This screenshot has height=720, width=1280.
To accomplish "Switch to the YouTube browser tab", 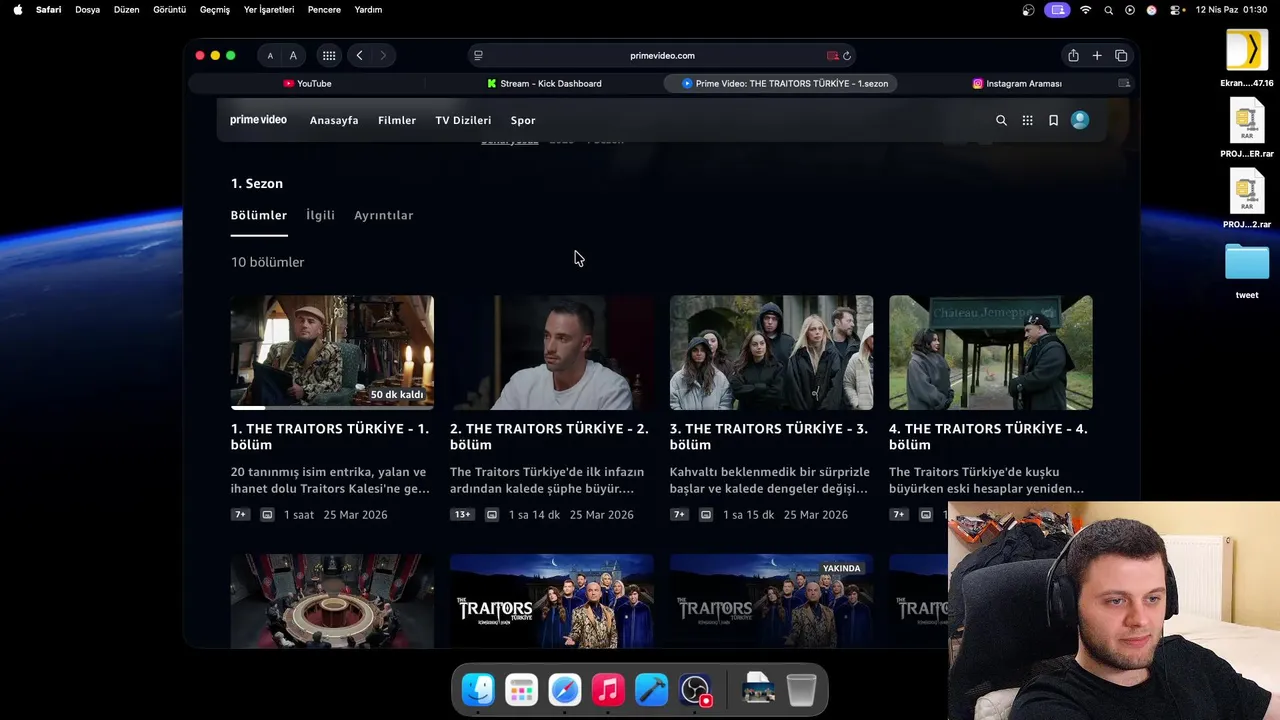I will click(307, 84).
